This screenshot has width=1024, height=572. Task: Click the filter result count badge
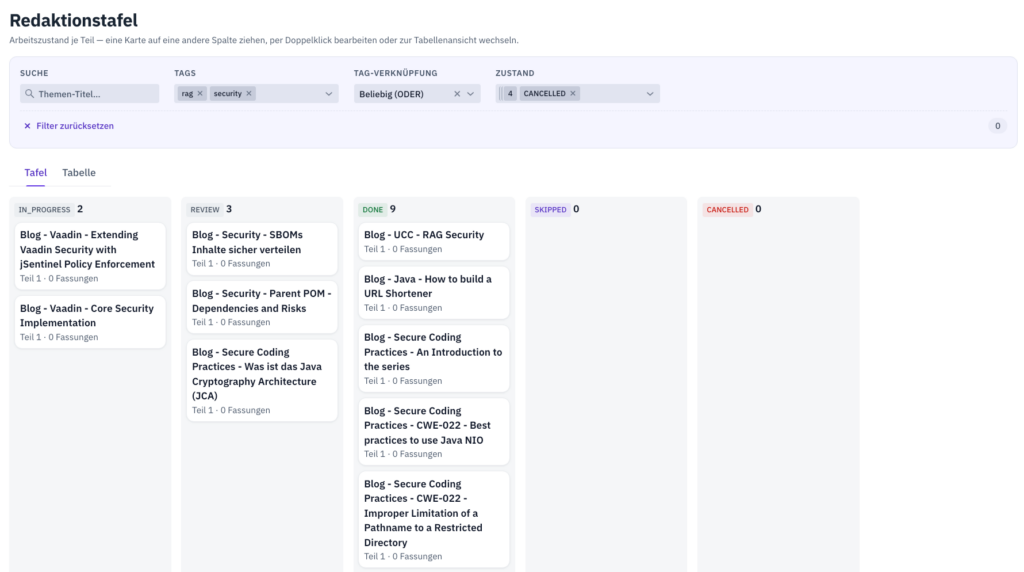click(x=997, y=126)
